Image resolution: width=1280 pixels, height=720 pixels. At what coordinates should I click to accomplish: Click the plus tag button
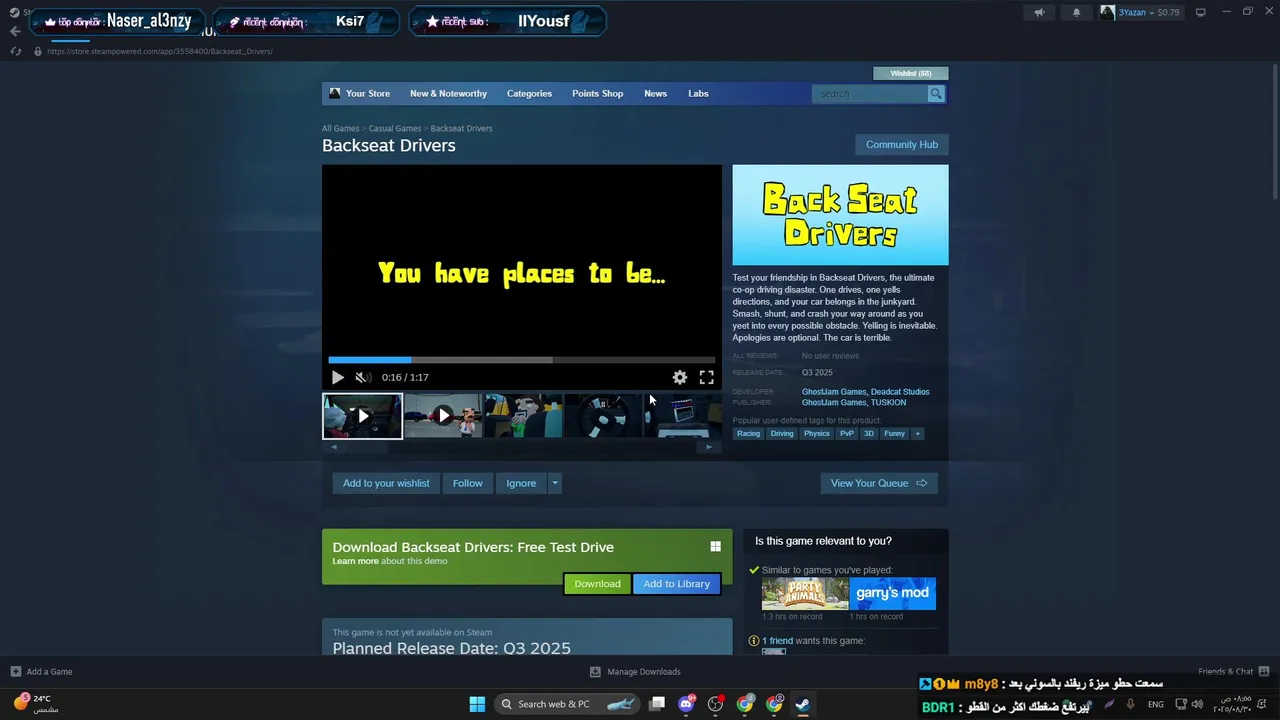pyautogui.click(x=917, y=434)
